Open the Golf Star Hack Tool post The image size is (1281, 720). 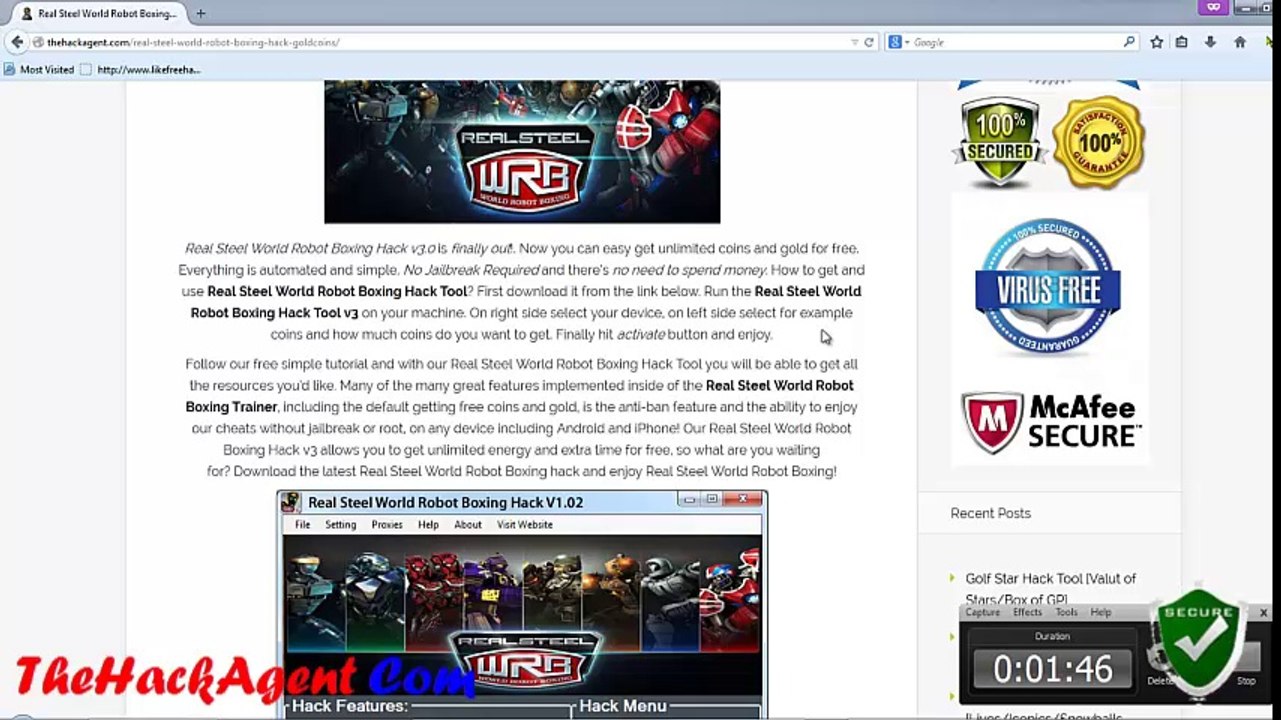coord(1050,589)
